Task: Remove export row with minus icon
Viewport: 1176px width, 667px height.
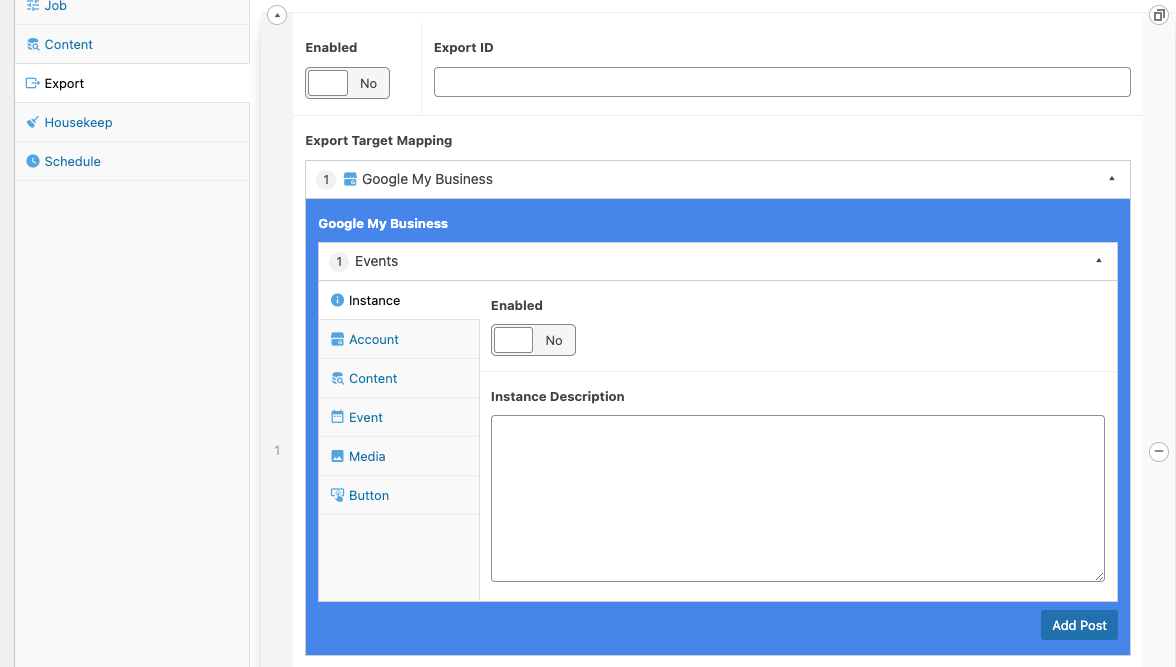Action: (1159, 451)
